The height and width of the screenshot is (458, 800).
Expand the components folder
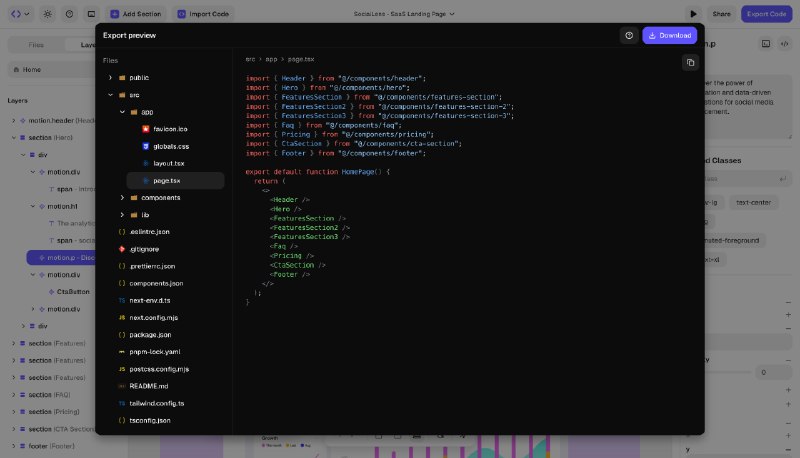(x=122, y=197)
